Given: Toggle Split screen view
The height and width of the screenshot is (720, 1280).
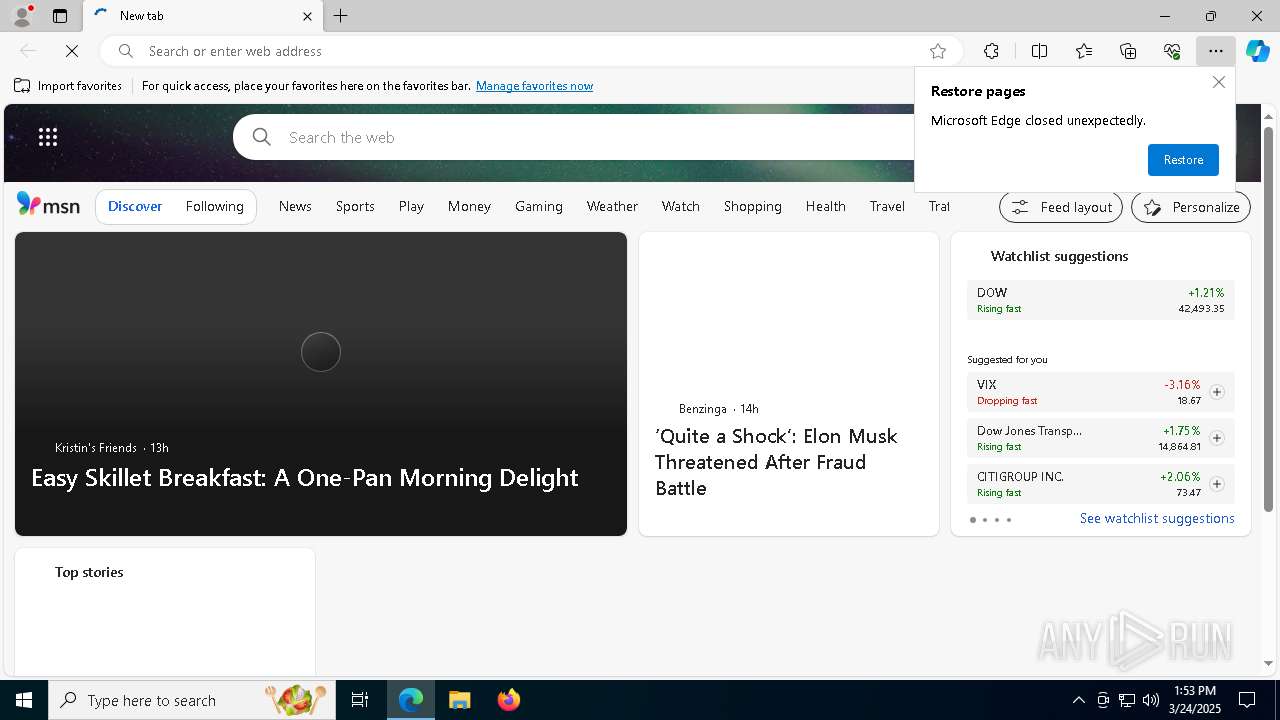Looking at the screenshot, I should tap(1039, 51).
